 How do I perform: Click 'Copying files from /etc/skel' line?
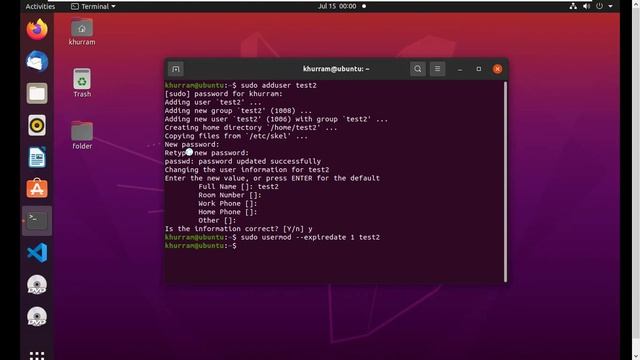[236, 136]
